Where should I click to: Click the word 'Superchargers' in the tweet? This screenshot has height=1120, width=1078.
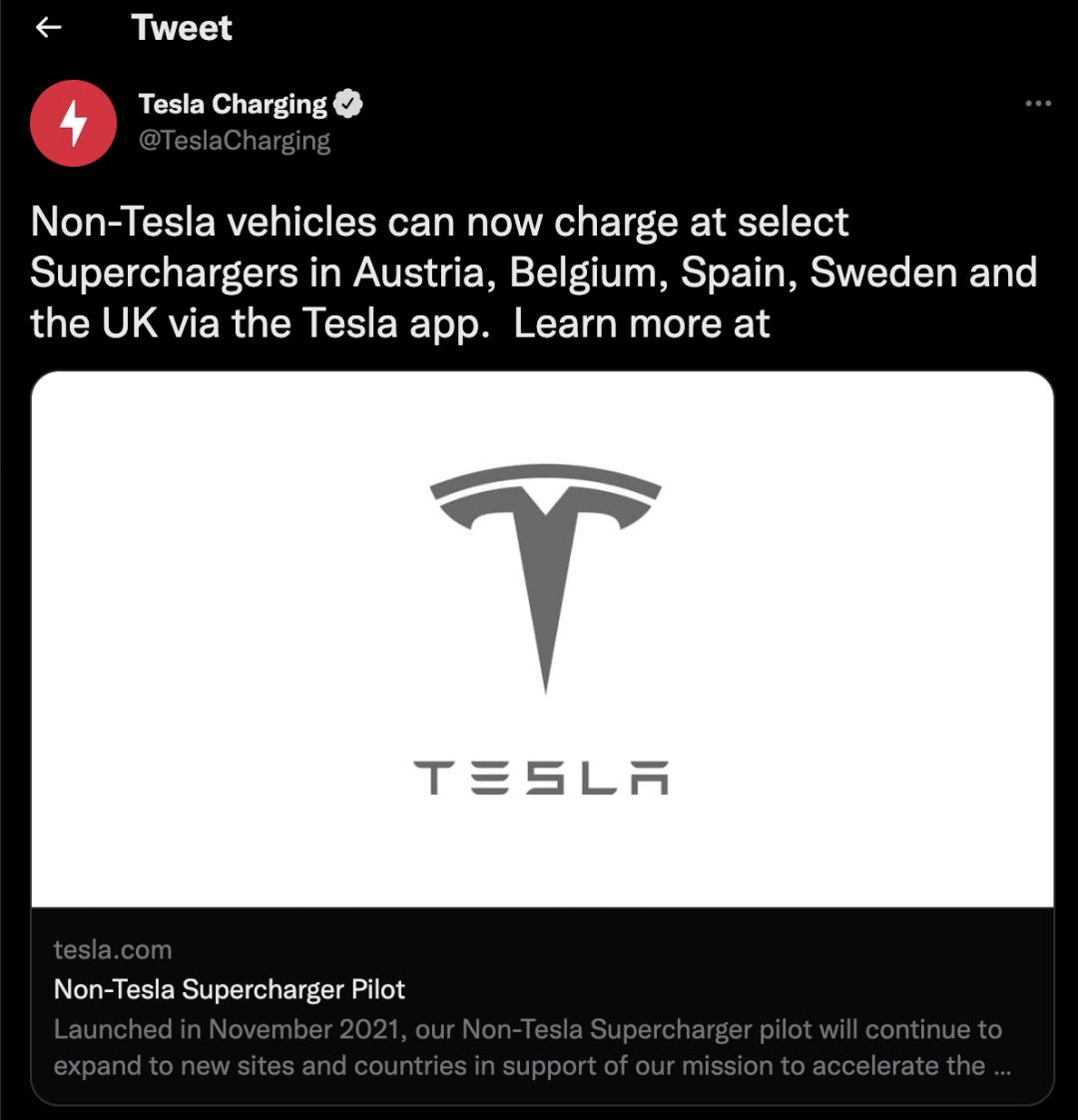164,274
